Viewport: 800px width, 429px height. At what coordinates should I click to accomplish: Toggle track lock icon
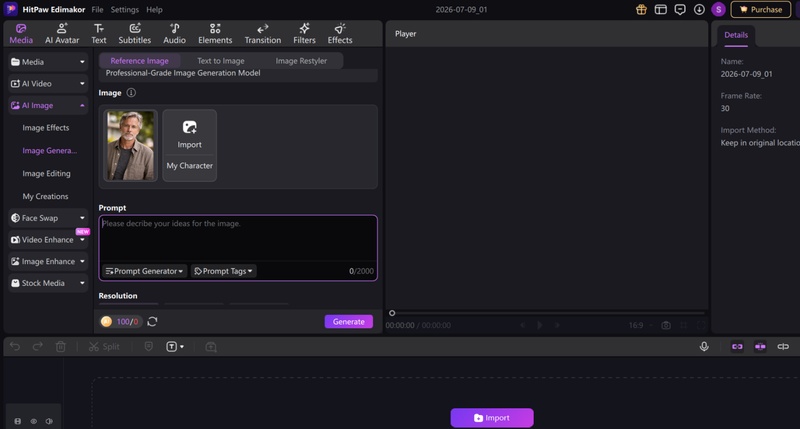pyautogui.click(x=18, y=421)
